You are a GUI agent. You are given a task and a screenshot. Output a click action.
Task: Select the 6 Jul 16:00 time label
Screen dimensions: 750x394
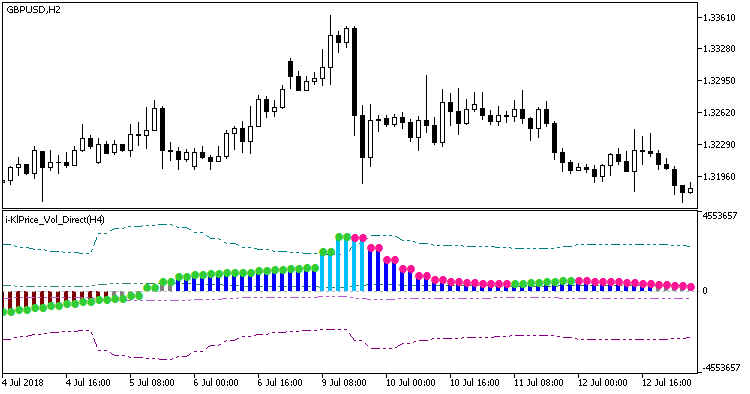pyautogui.click(x=280, y=383)
